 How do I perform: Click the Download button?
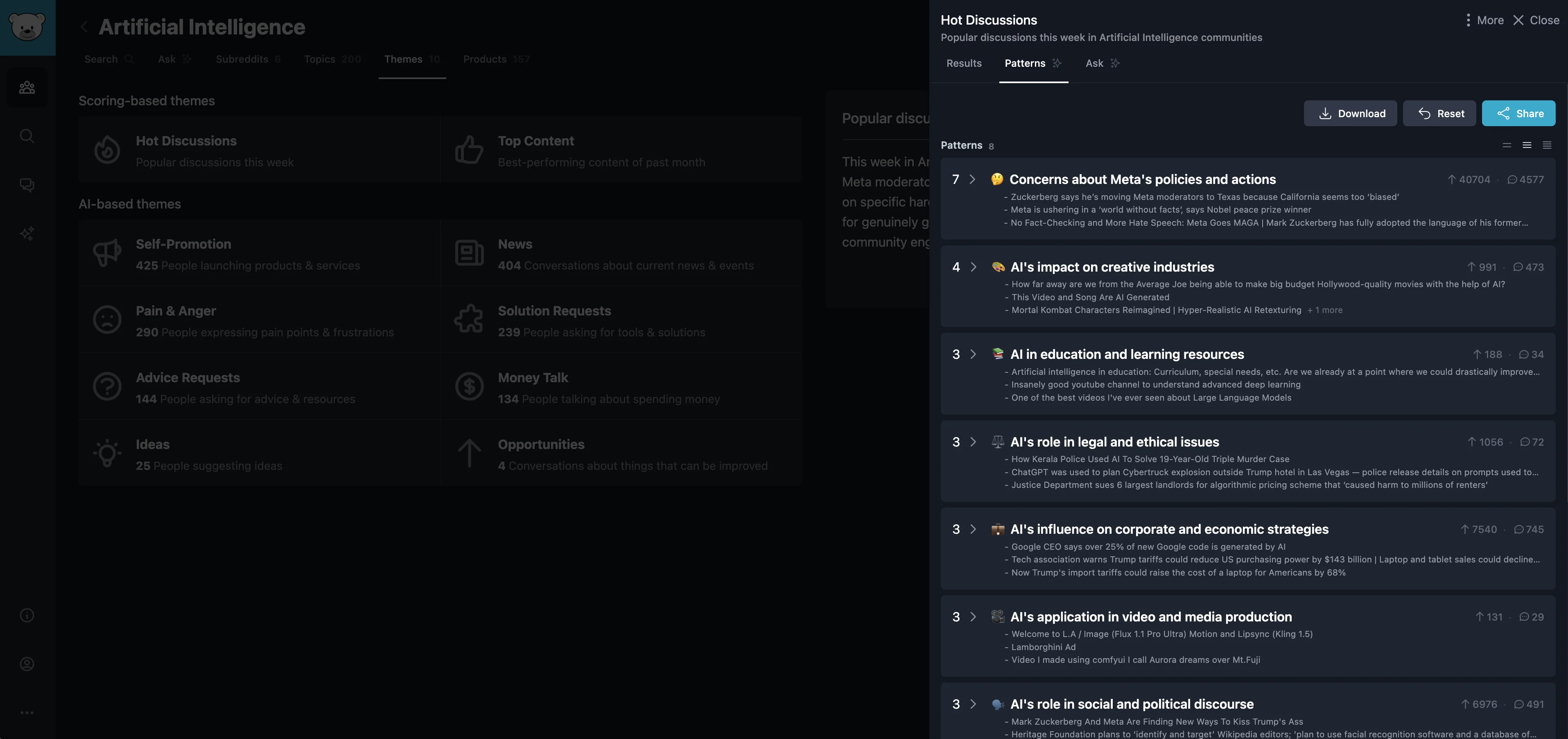[1349, 113]
